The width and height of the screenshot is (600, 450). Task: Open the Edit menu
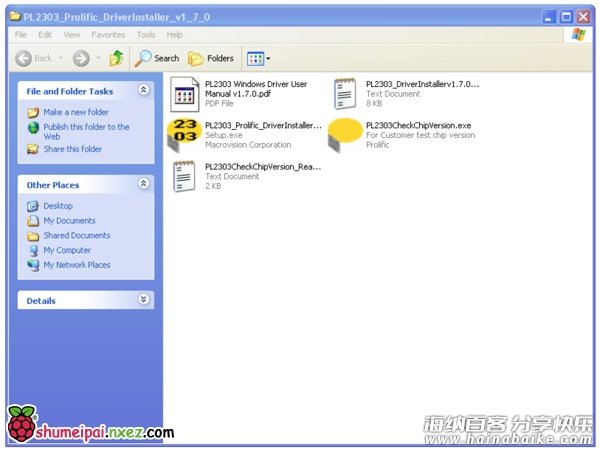45,35
